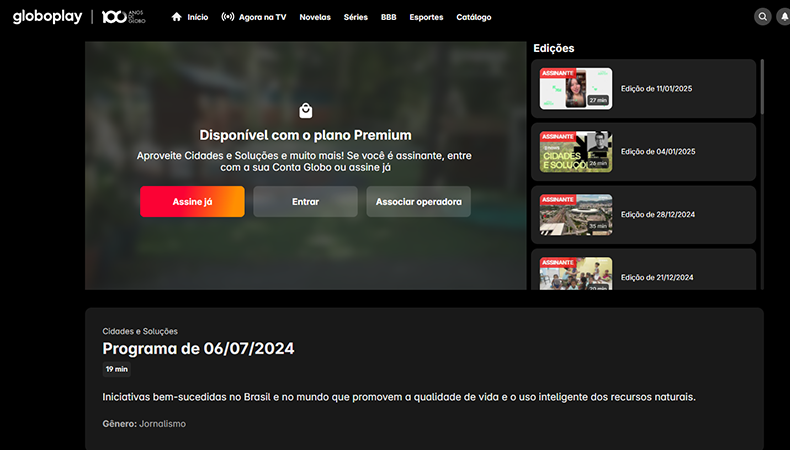Open thumbnail for Edição de 28/12/2024

576,215
